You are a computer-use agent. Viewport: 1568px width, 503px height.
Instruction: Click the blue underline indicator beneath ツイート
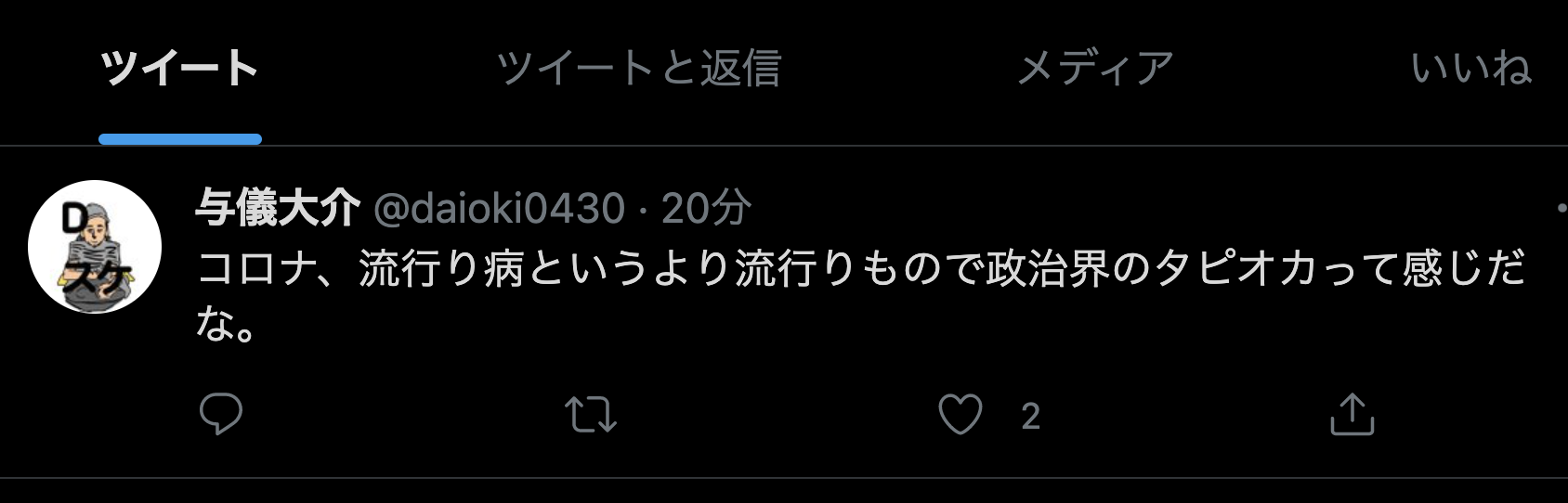pos(180,139)
